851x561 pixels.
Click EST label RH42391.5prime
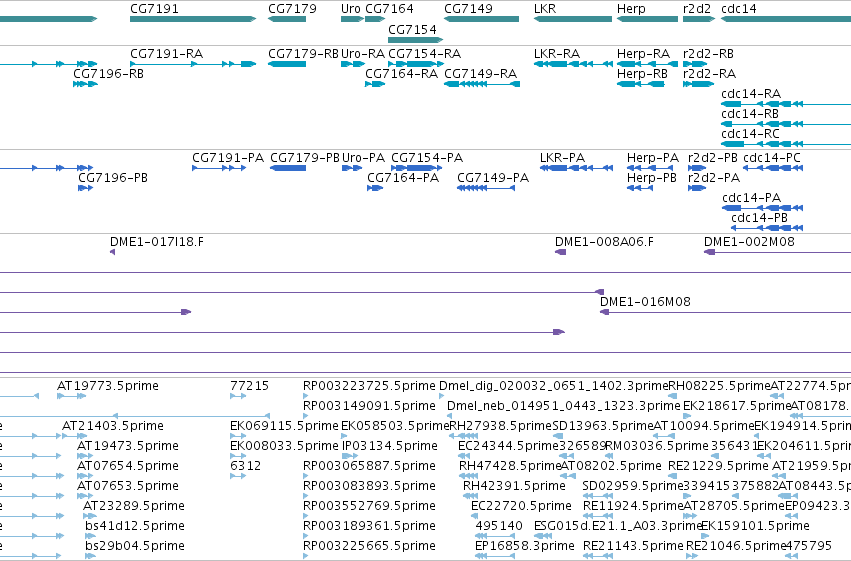(515, 486)
